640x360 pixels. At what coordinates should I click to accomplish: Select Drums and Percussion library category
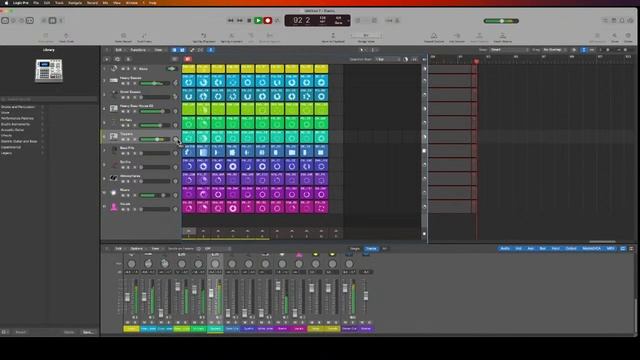pos(18,107)
